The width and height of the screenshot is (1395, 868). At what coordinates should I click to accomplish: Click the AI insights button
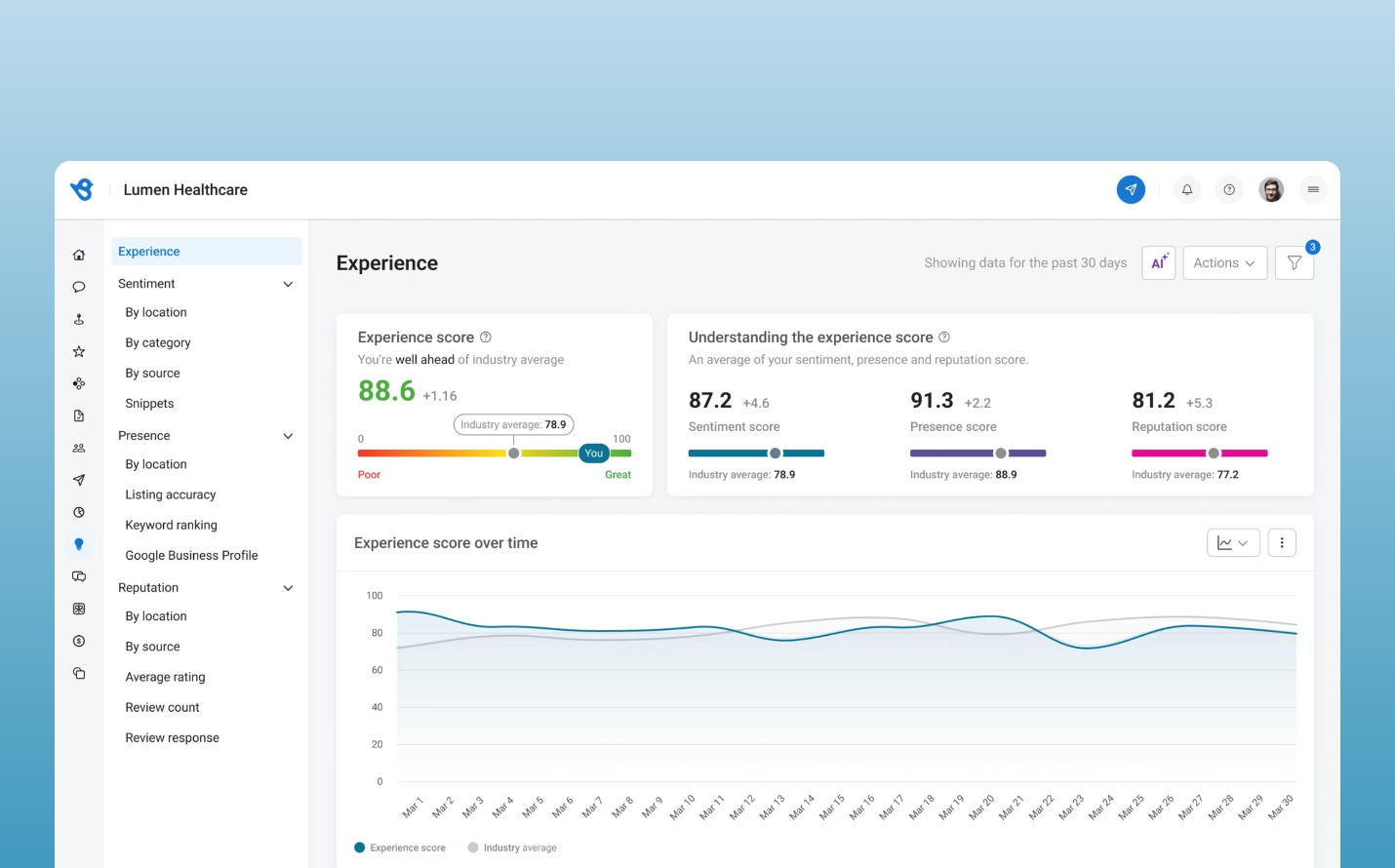pyautogui.click(x=1158, y=262)
